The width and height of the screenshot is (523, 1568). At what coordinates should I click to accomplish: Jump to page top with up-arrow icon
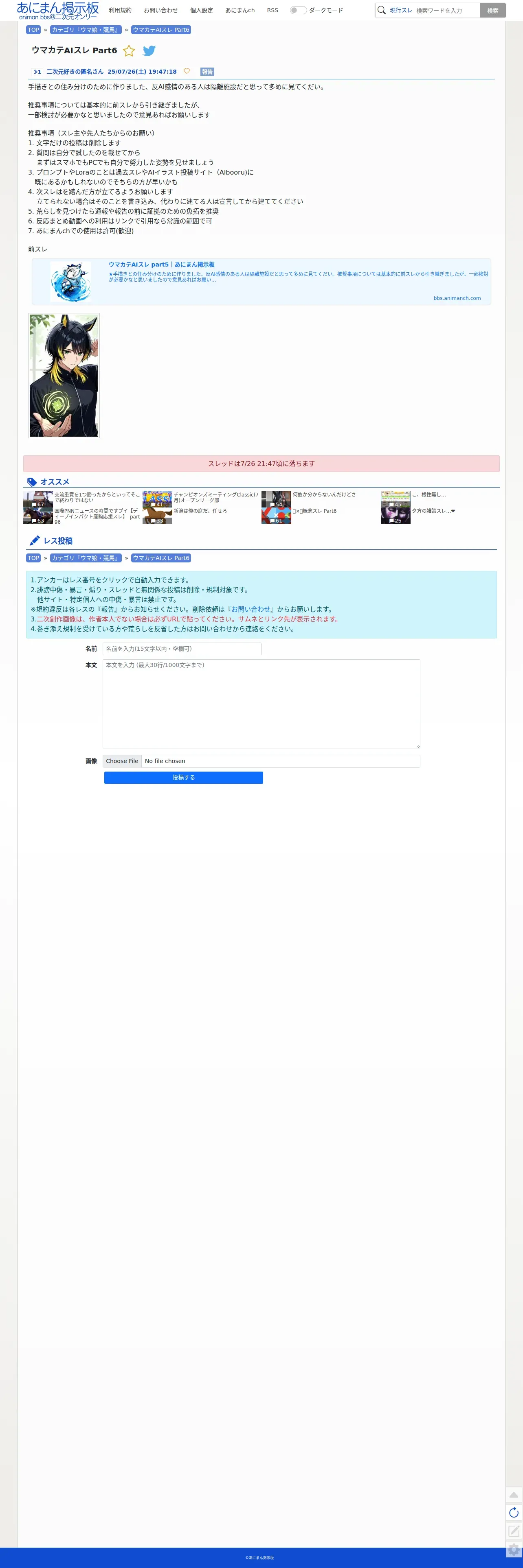(x=514, y=1494)
